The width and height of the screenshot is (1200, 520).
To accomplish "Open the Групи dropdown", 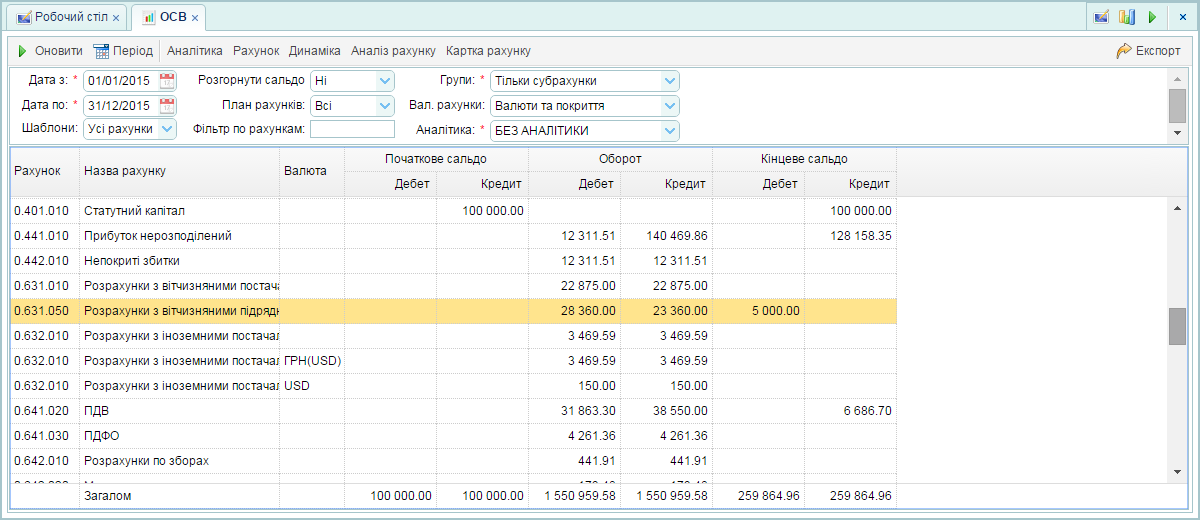I will click(x=670, y=81).
